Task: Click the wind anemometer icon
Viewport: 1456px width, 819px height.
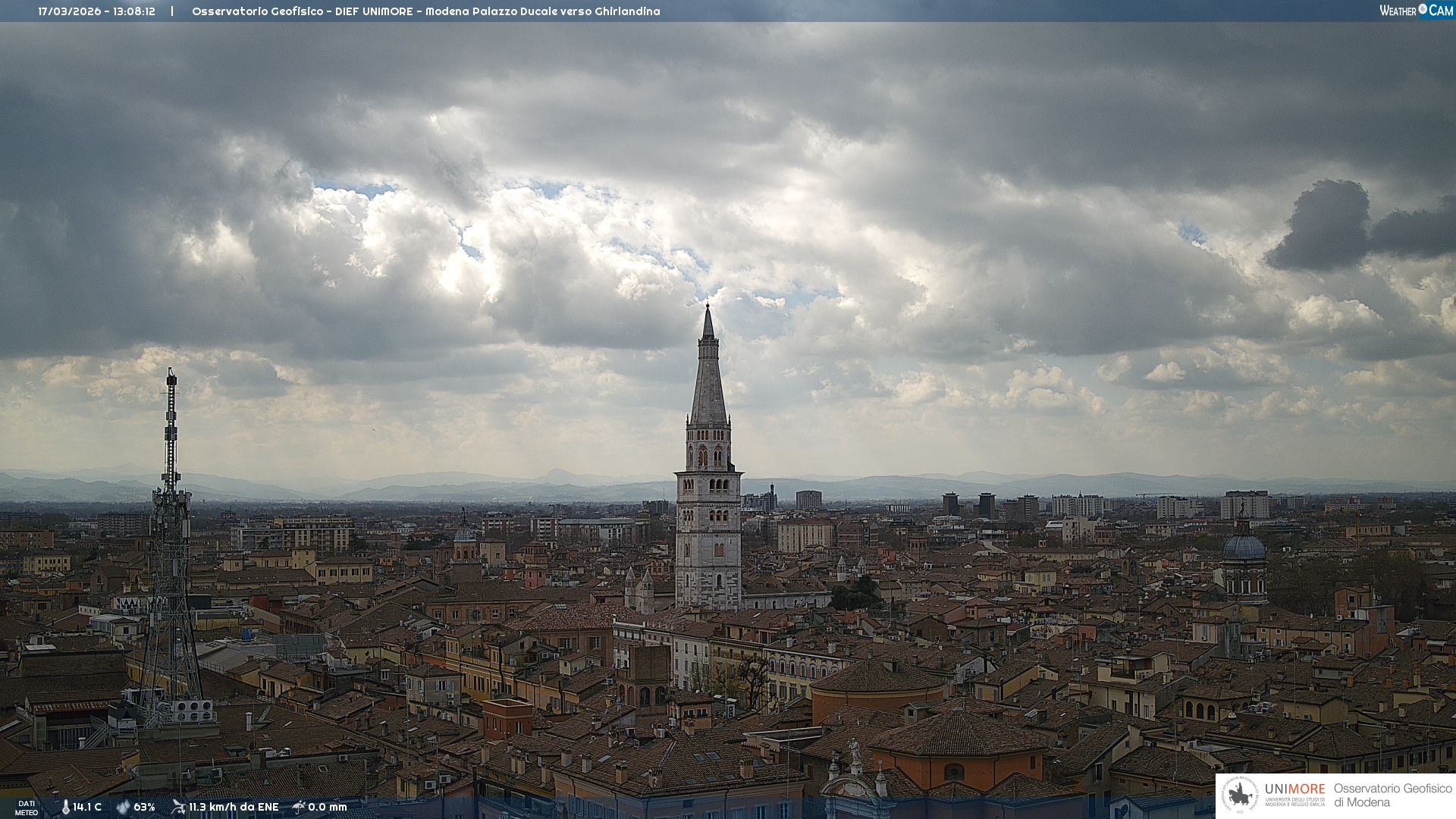Action: (x=178, y=807)
